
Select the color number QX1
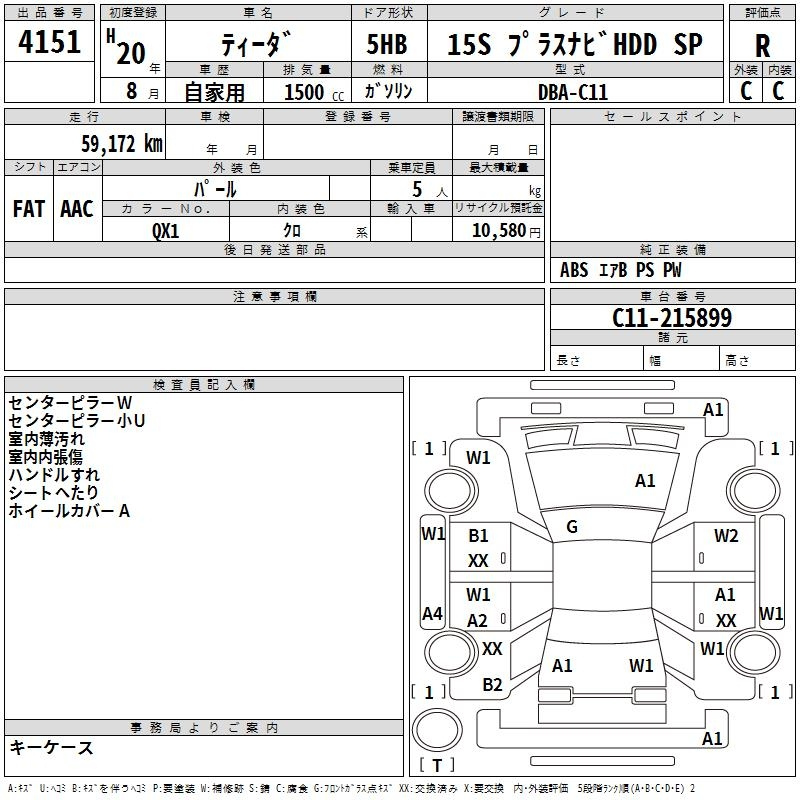point(165,231)
